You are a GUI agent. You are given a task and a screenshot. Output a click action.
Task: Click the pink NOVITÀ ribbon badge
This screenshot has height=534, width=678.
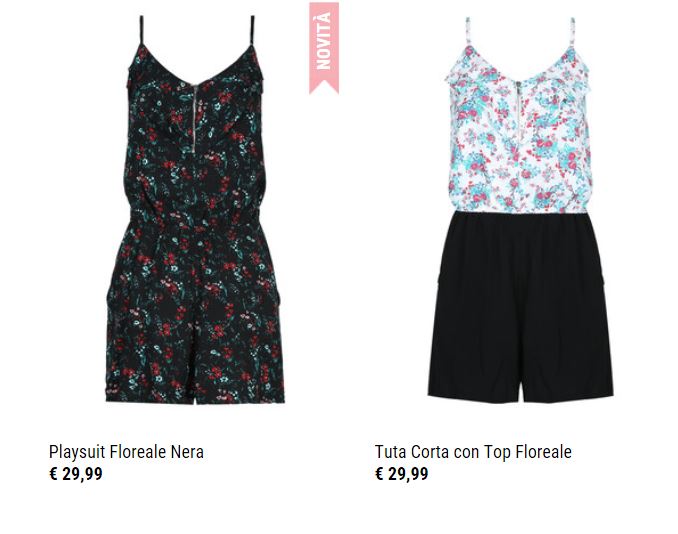coord(324,48)
